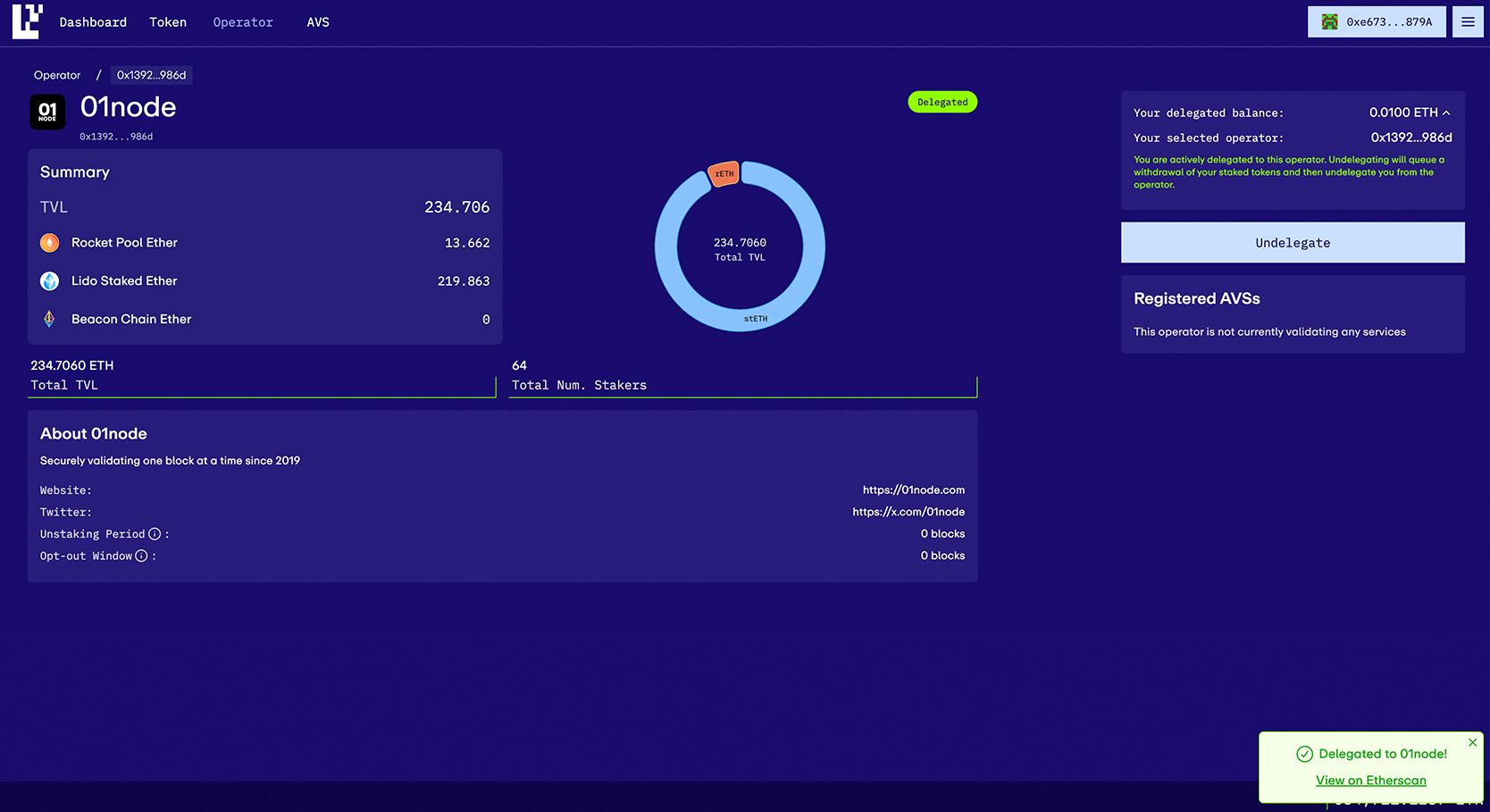Click the selected operator address 0x1392...986d
Viewport: 1490px width, 812px height.
1411,138
